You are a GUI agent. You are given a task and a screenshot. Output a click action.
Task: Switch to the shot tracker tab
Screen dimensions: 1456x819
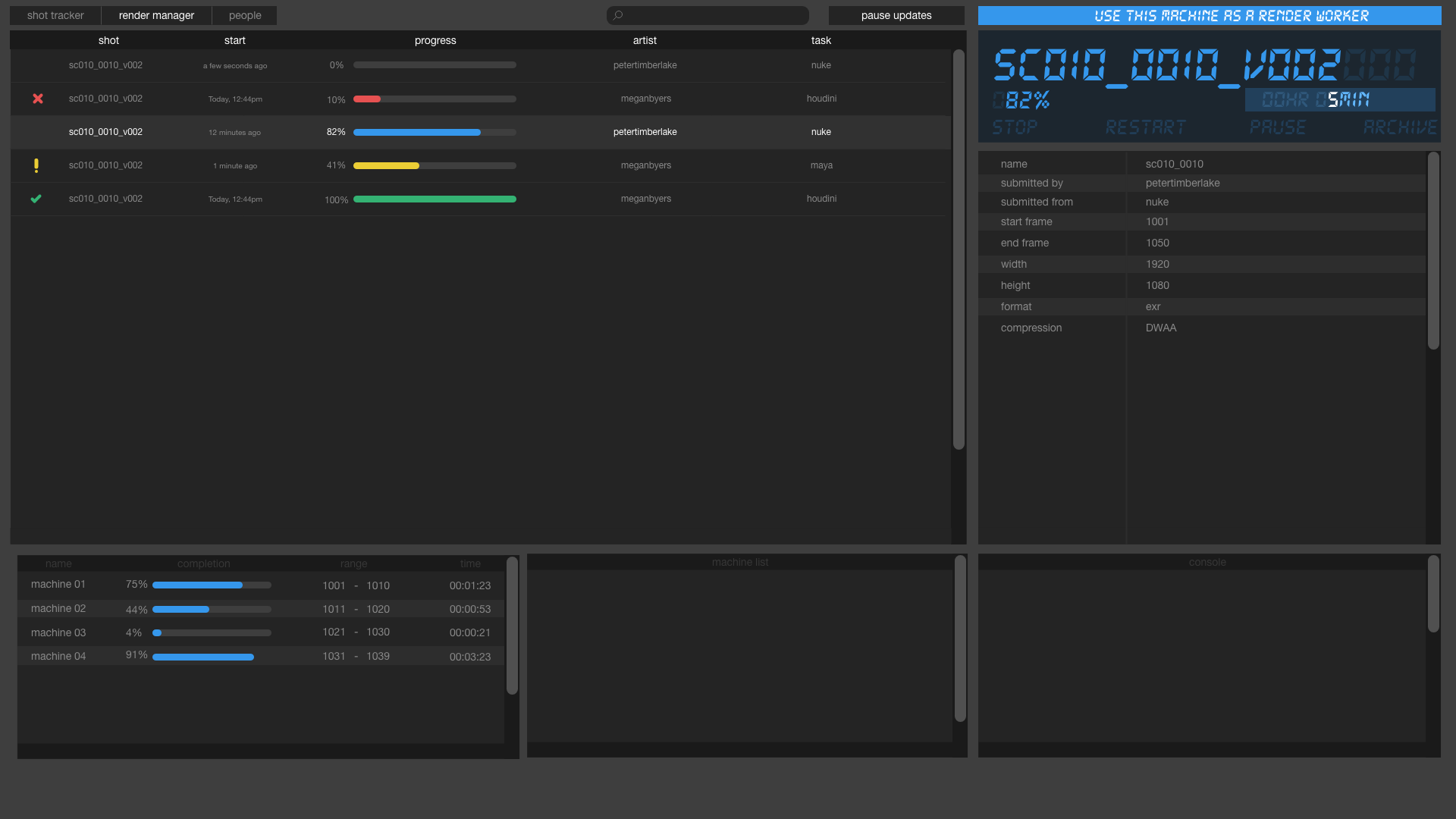[x=55, y=15]
